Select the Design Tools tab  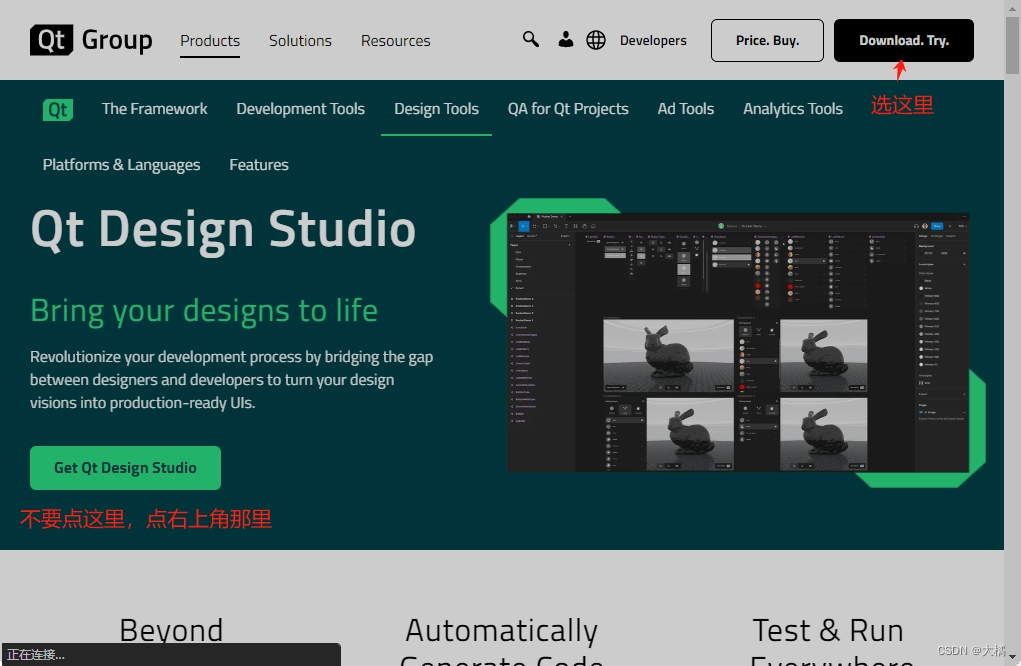pos(436,109)
